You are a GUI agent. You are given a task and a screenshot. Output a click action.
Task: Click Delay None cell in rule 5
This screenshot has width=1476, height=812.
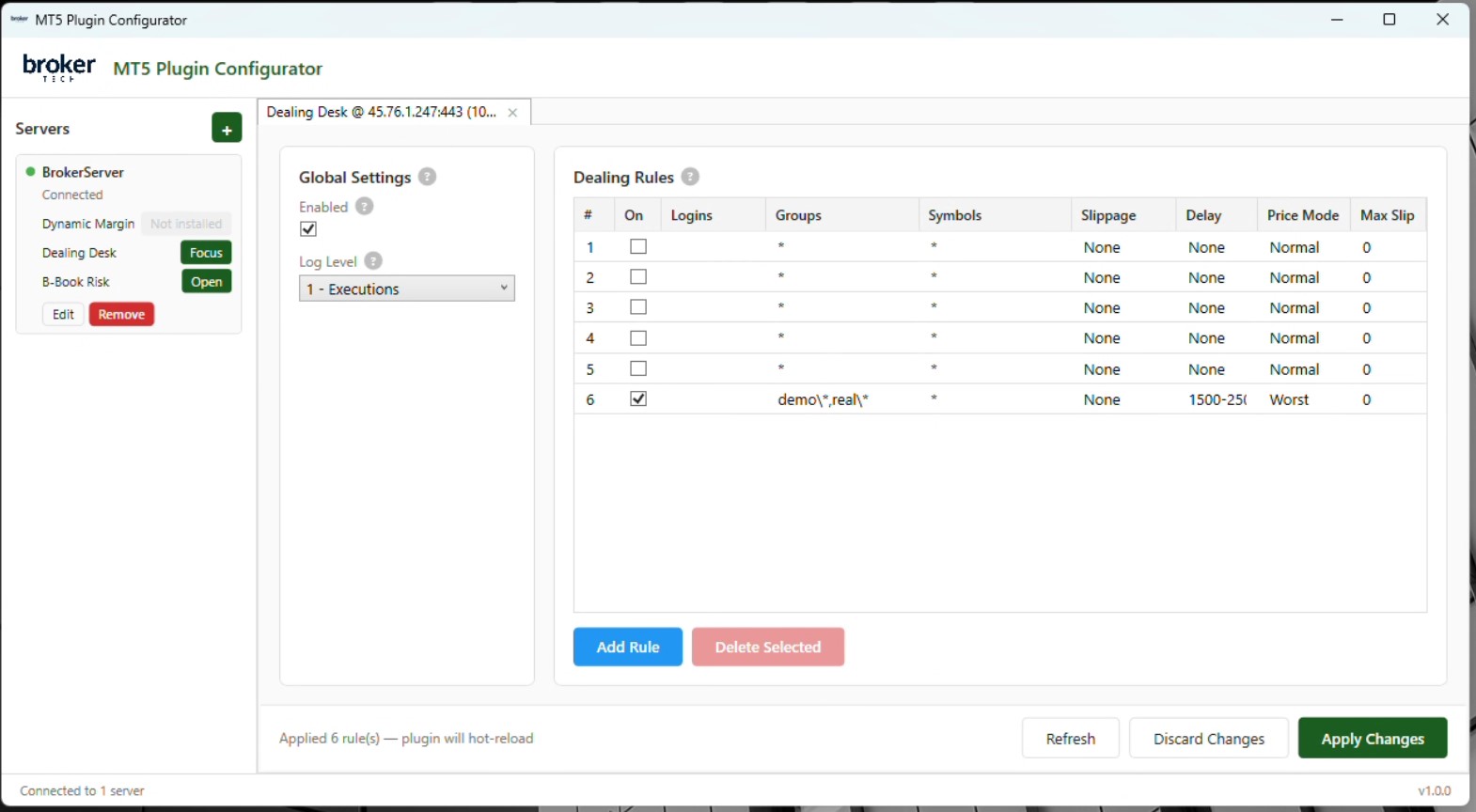coord(1217,369)
